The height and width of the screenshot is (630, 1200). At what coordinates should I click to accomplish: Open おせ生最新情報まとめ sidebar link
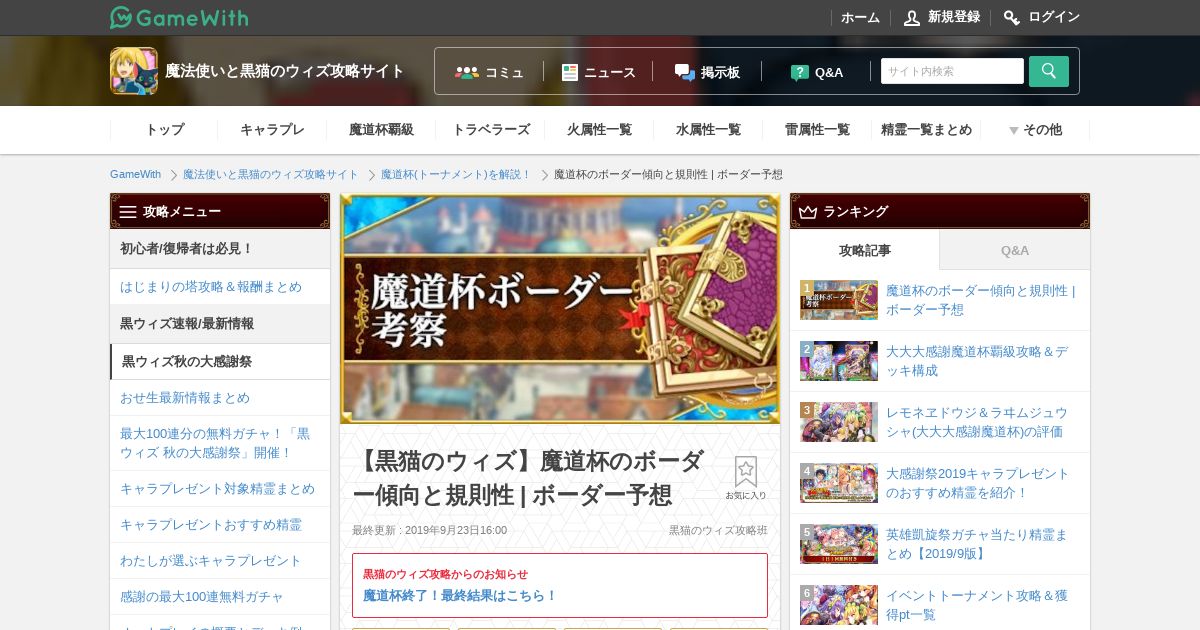pos(220,398)
